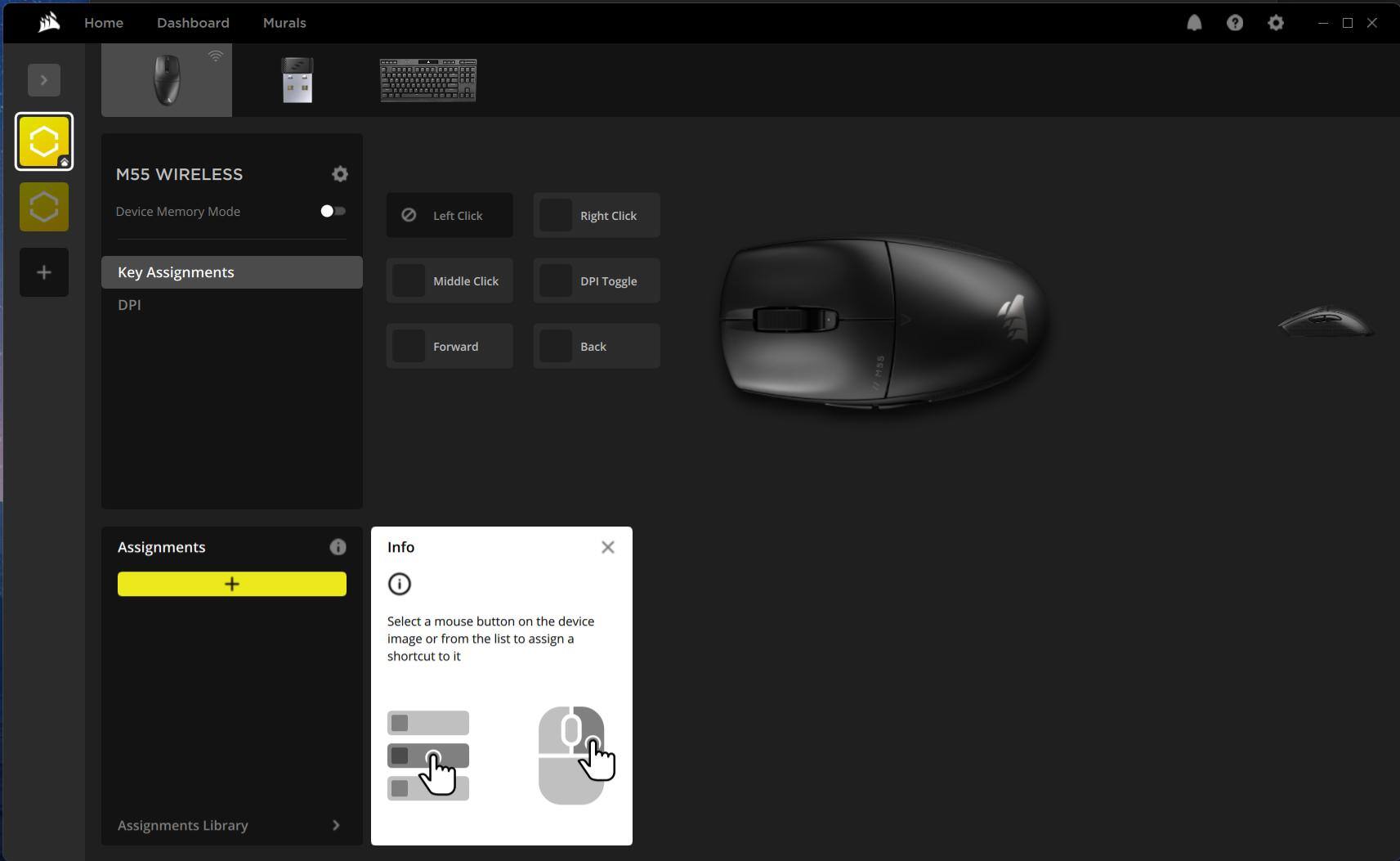1400x861 pixels.
Task: Select the DPI Toggle button assignment
Action: click(597, 281)
